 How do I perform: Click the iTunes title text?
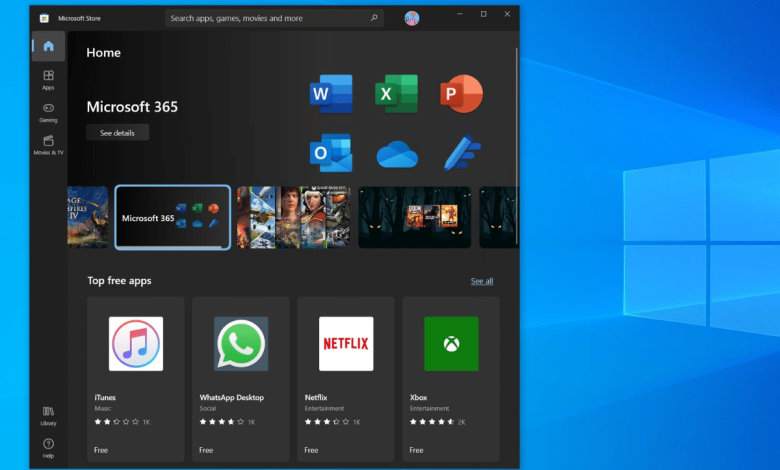(105, 397)
